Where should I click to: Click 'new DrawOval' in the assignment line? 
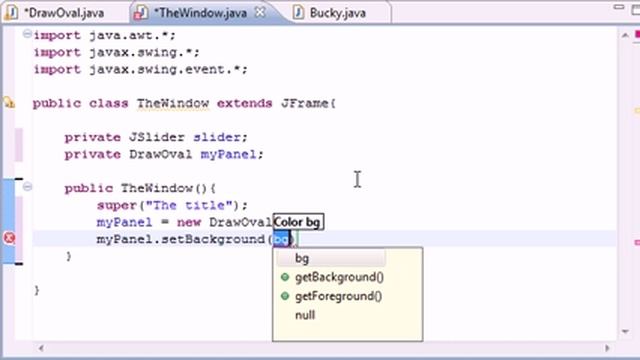(x=224, y=222)
